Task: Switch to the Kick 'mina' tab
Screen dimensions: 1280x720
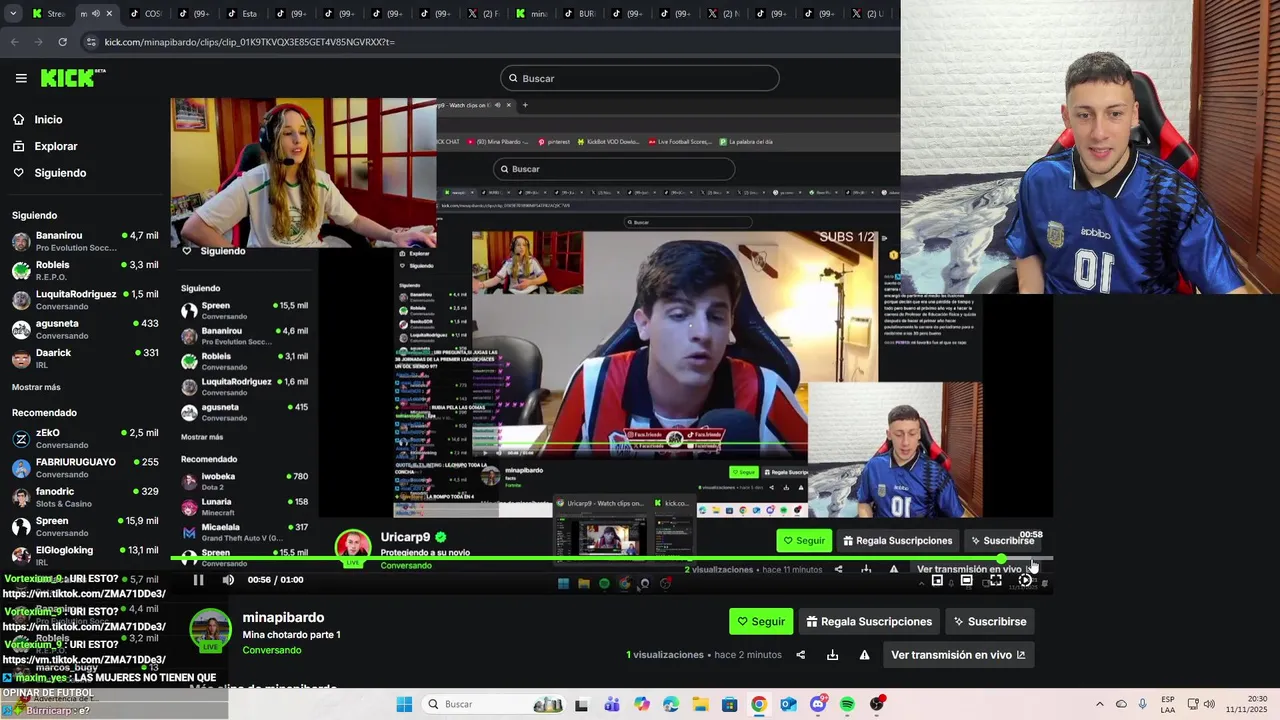Action: point(530,14)
